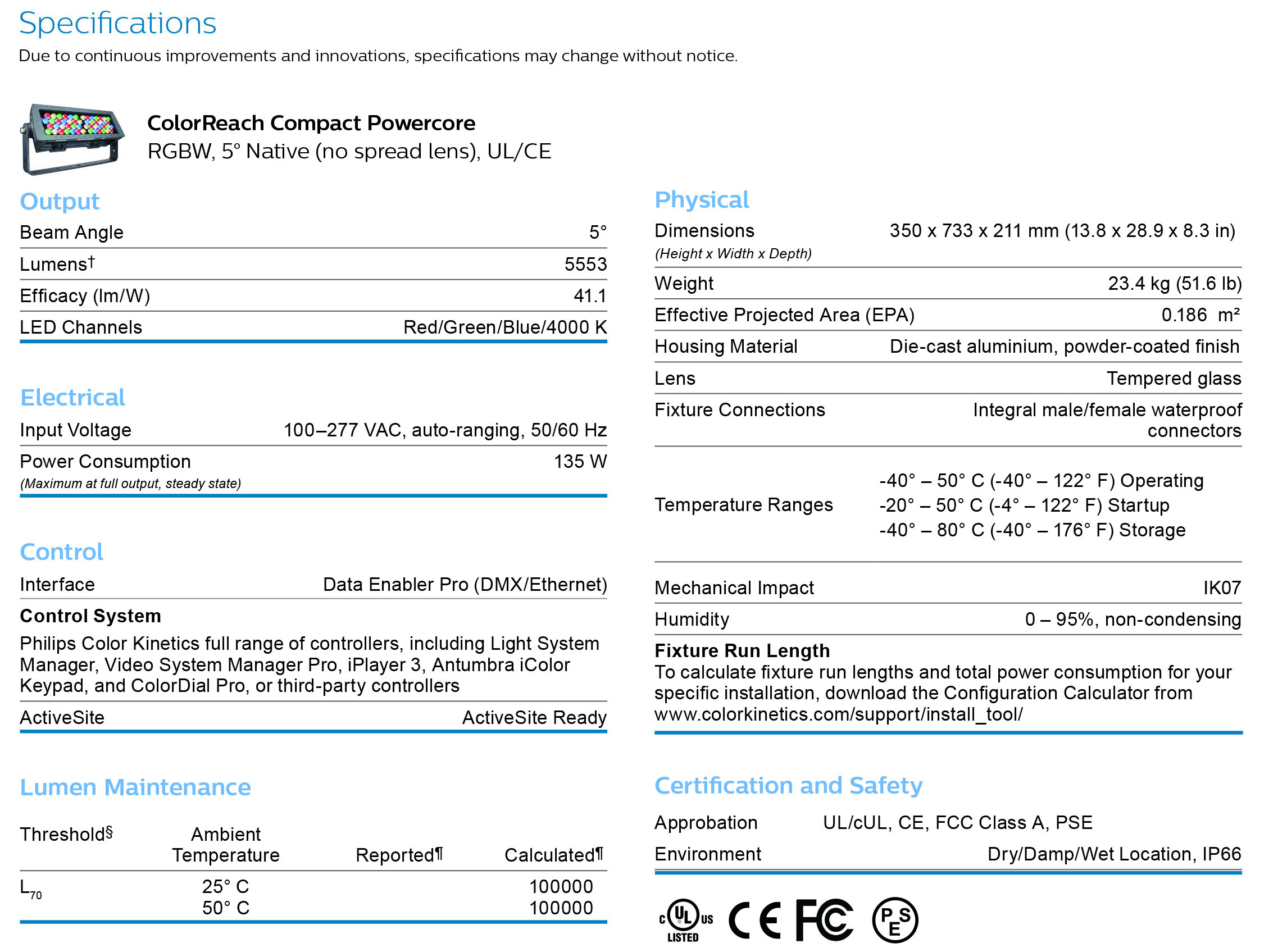Screen dimensions: 1287x952
Task: Click the 100–277 VAC auto-ranging value
Action: 445,430
